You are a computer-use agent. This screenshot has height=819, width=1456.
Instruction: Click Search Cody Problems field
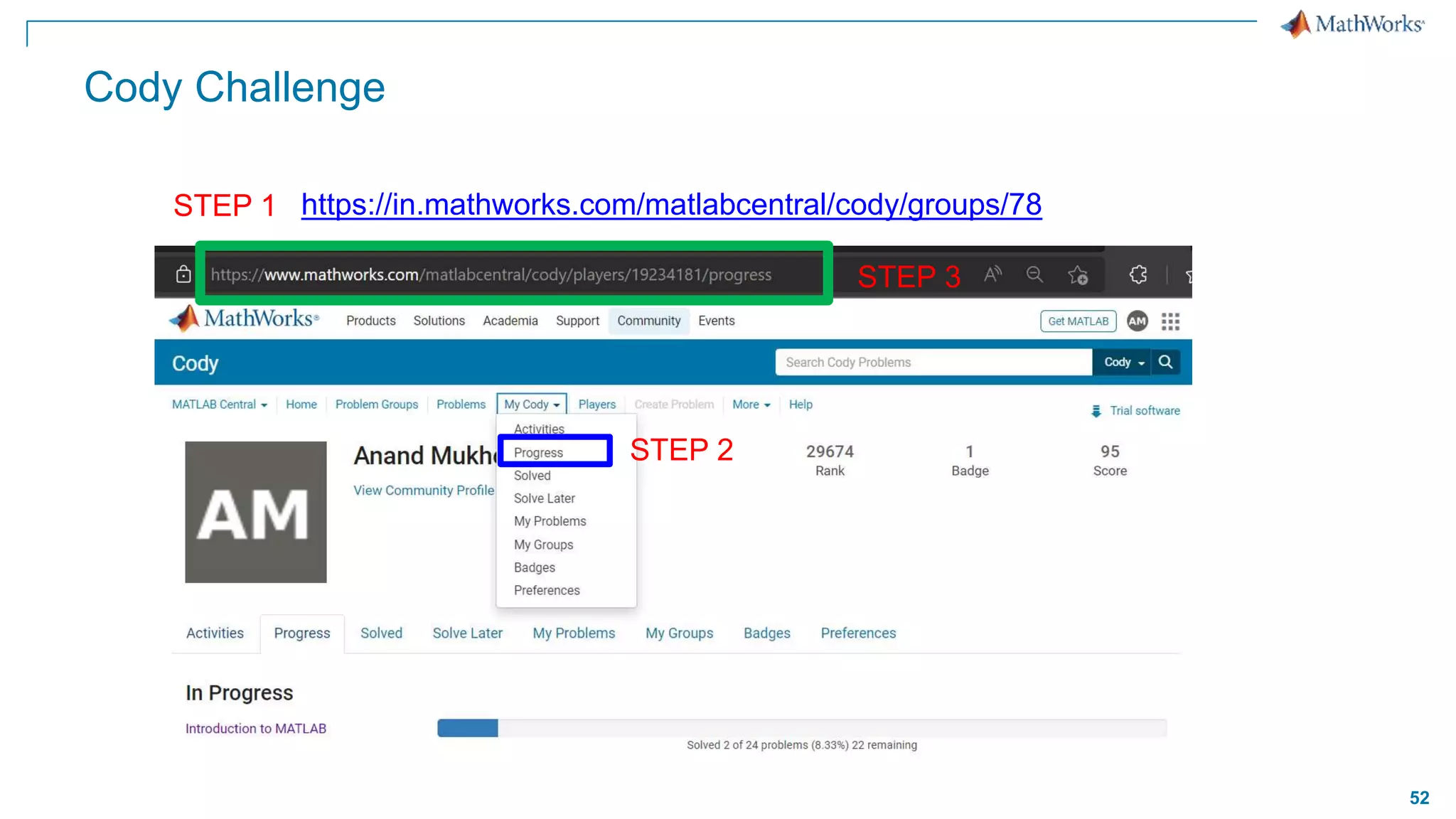point(933,362)
